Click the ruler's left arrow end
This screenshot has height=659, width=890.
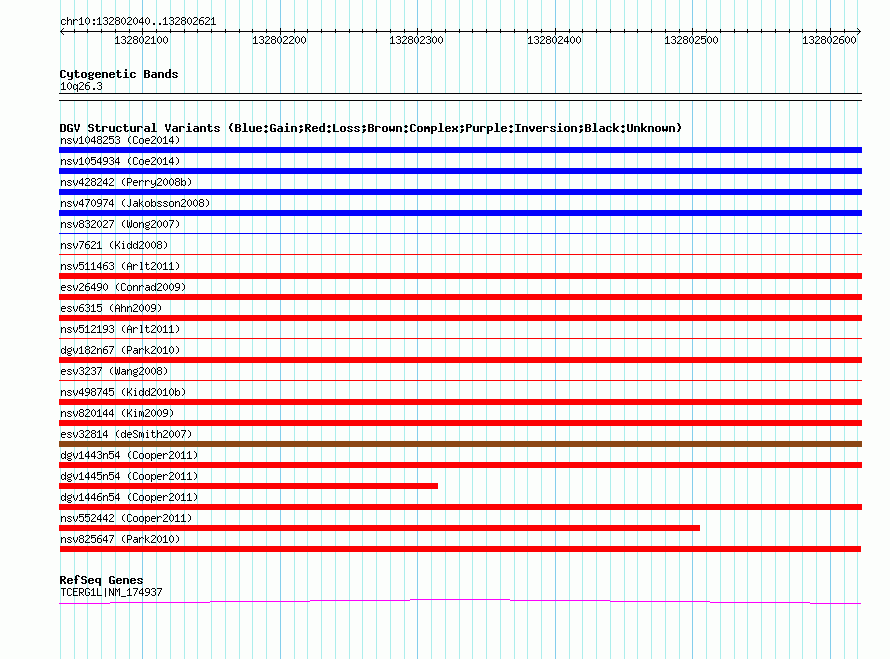(x=62, y=32)
